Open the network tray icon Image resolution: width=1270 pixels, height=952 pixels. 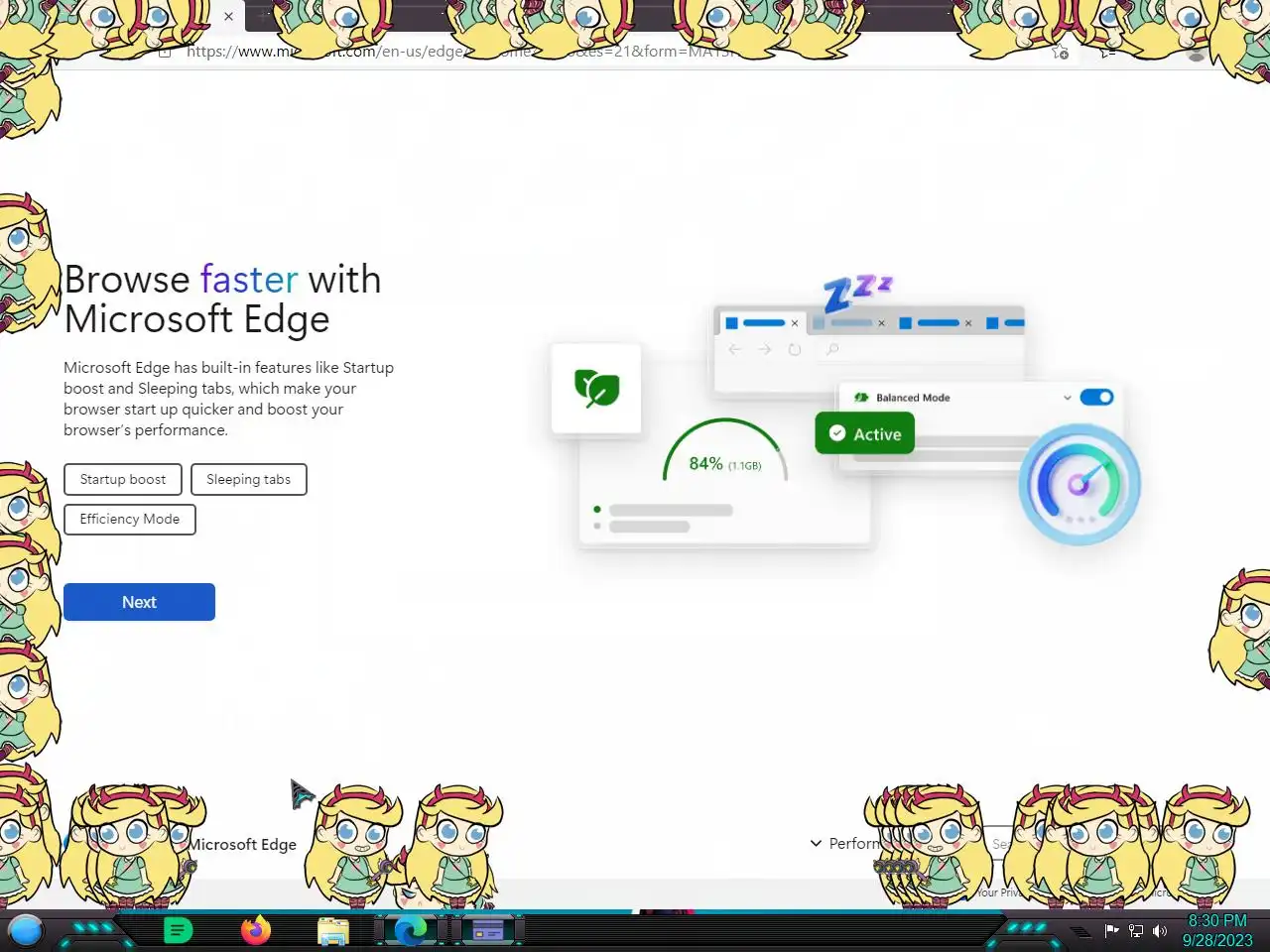click(1136, 931)
